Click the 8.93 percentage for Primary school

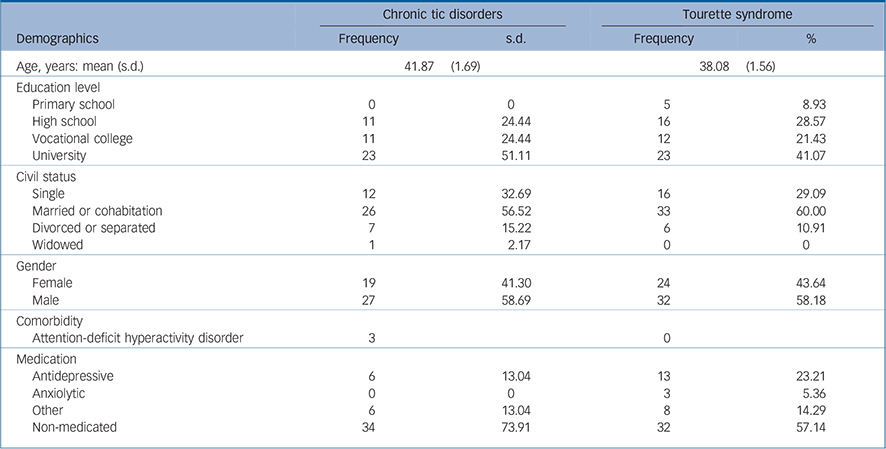pos(812,104)
